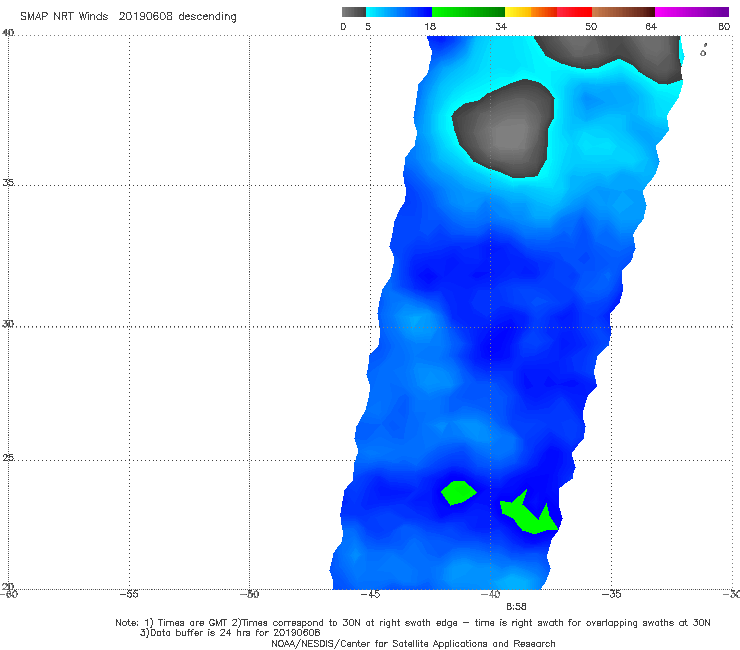This screenshot has width=740, height=650.
Task: Click the note line 'Times are GMT'
Action: coord(193,623)
